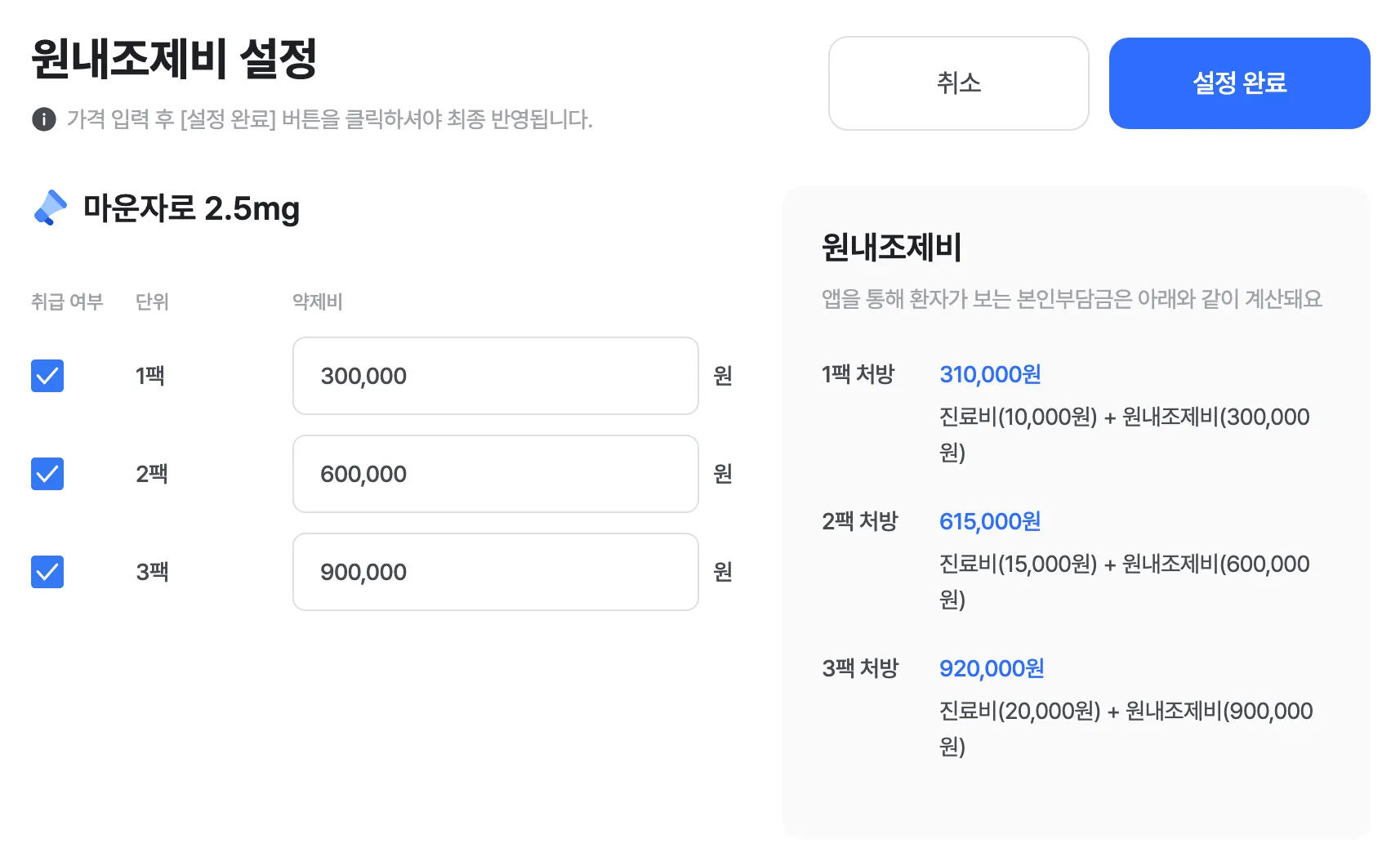This screenshot has height=866, width=1400.
Task: Focus the 600,000 price input field
Action: (495, 474)
